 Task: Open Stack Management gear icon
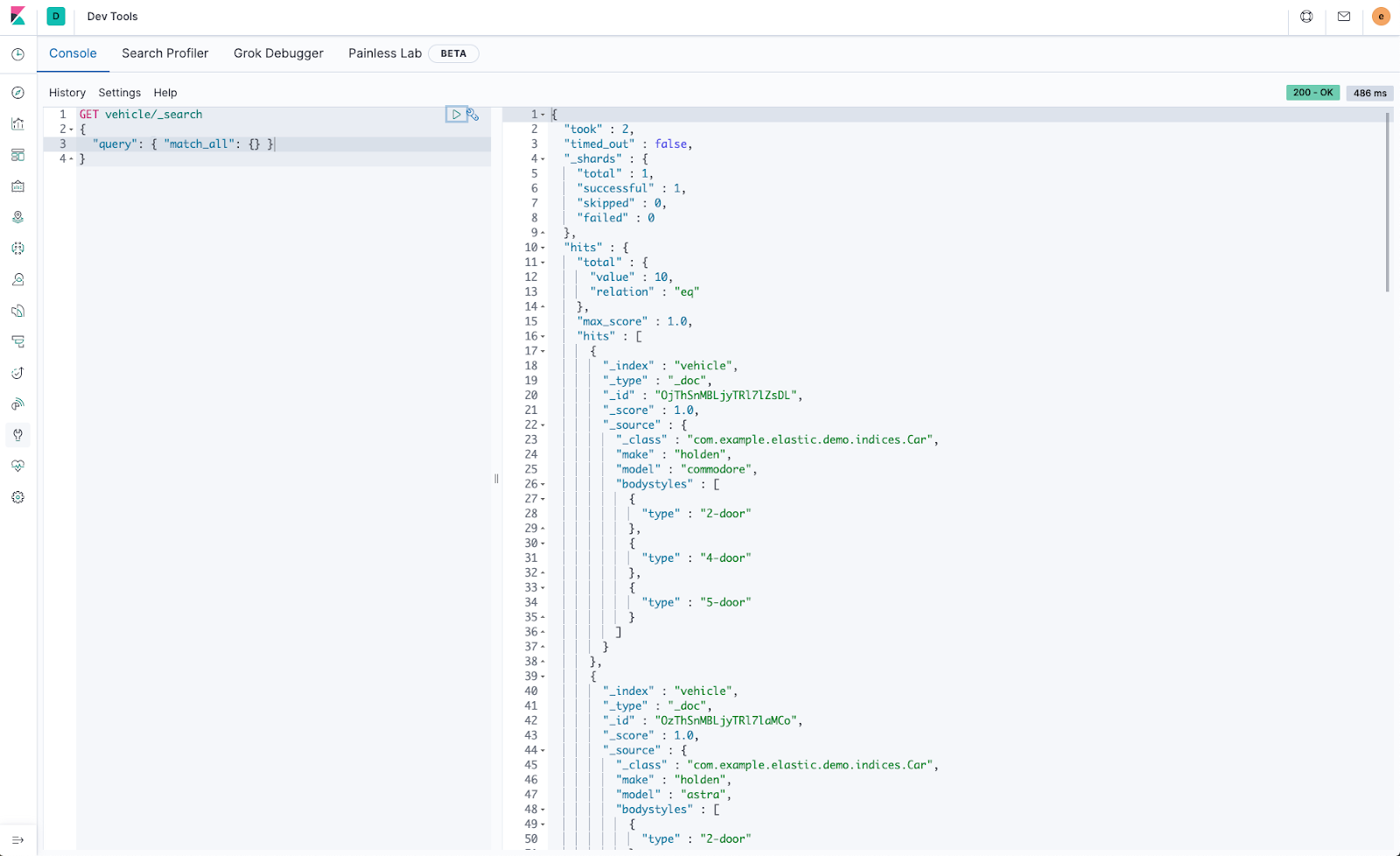pyautogui.click(x=17, y=496)
